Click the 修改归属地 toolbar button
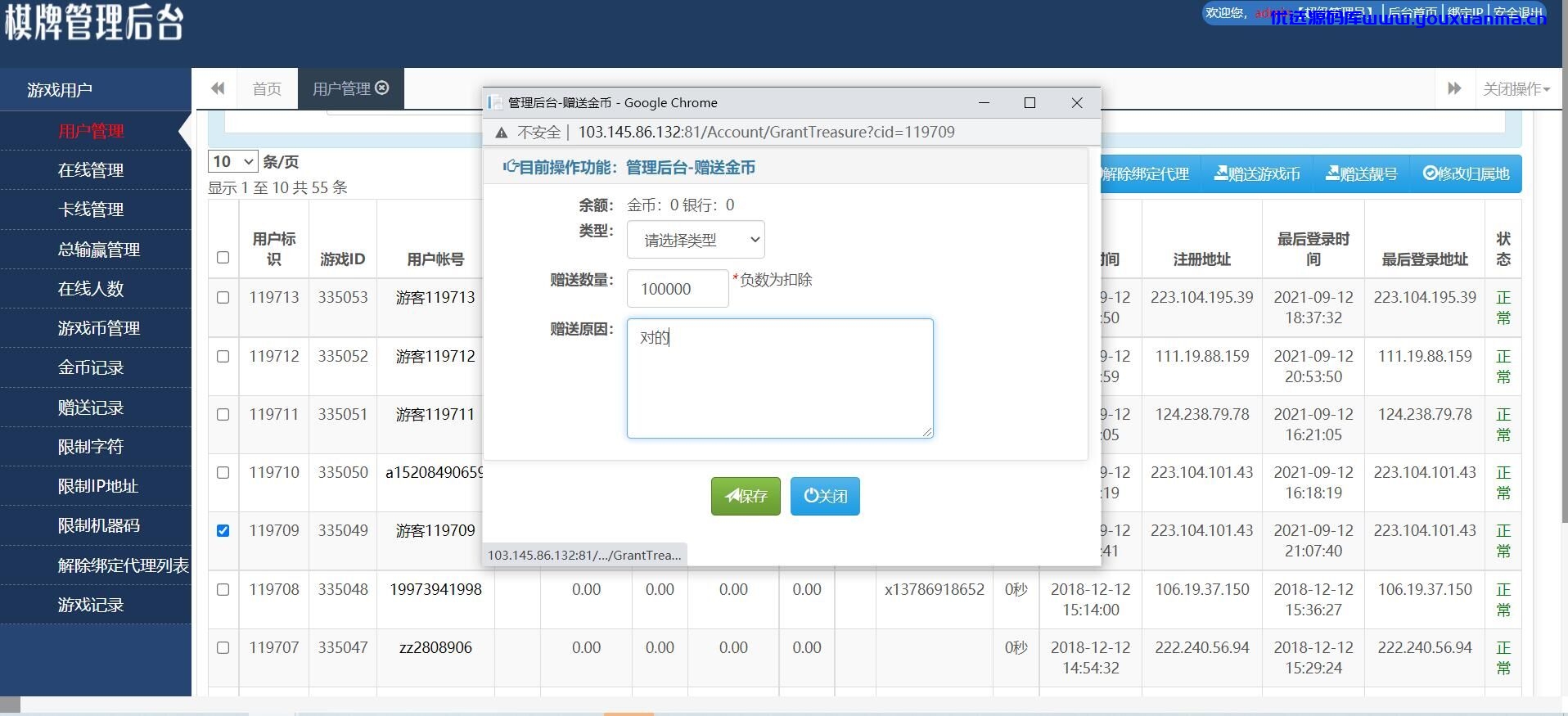 (x=1466, y=173)
